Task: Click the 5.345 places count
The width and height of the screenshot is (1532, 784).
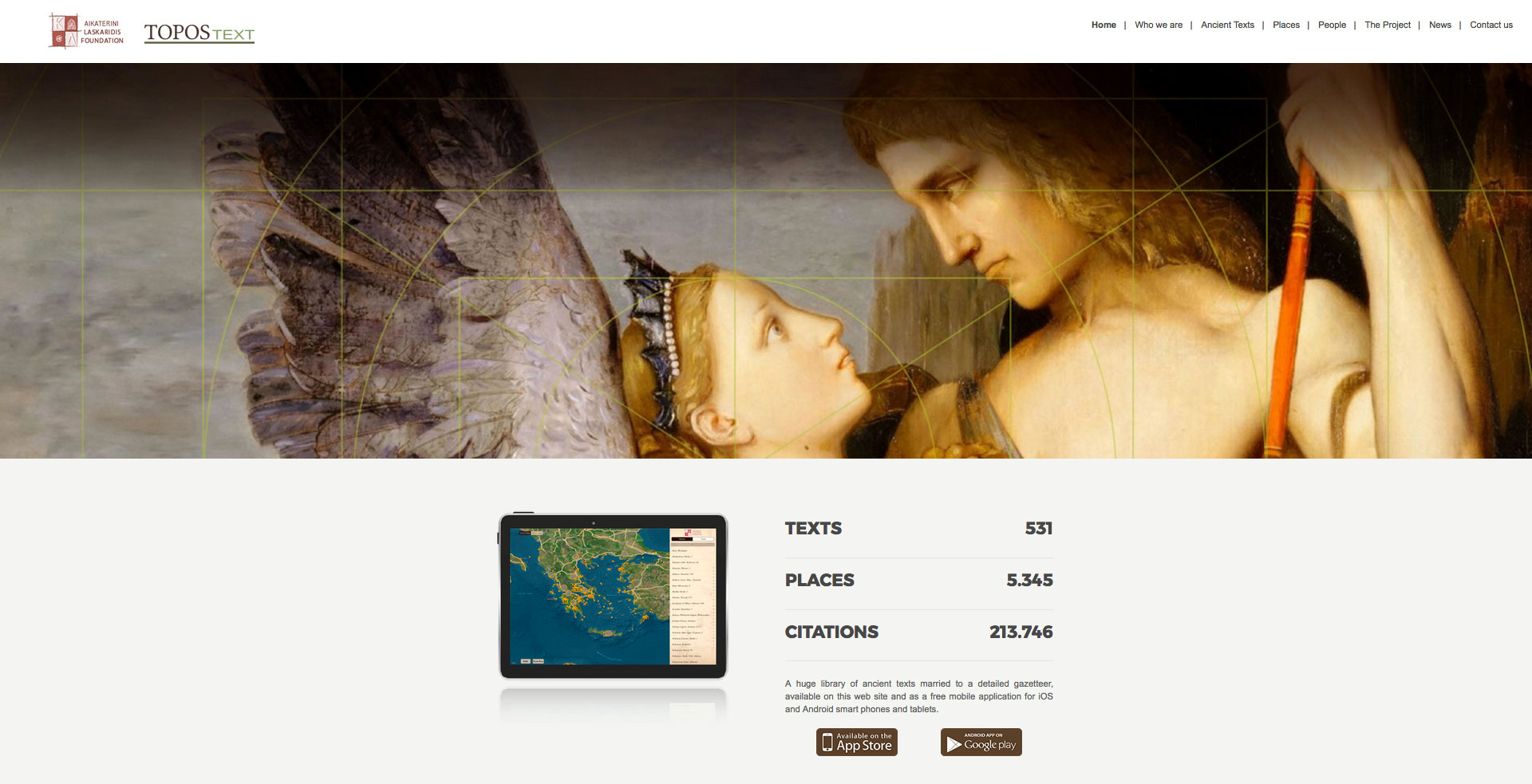Action: (x=1029, y=581)
